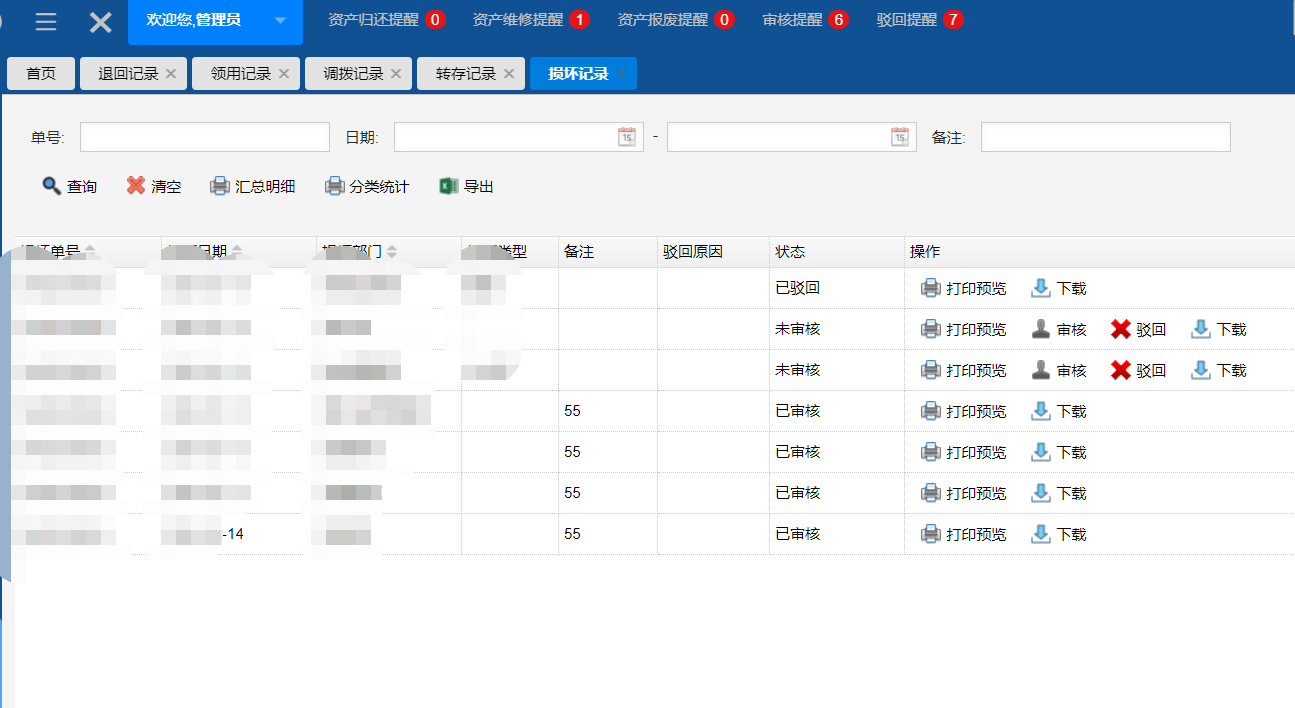
Task: Open the calendar picker for the first 日期 field
Action: 625,136
